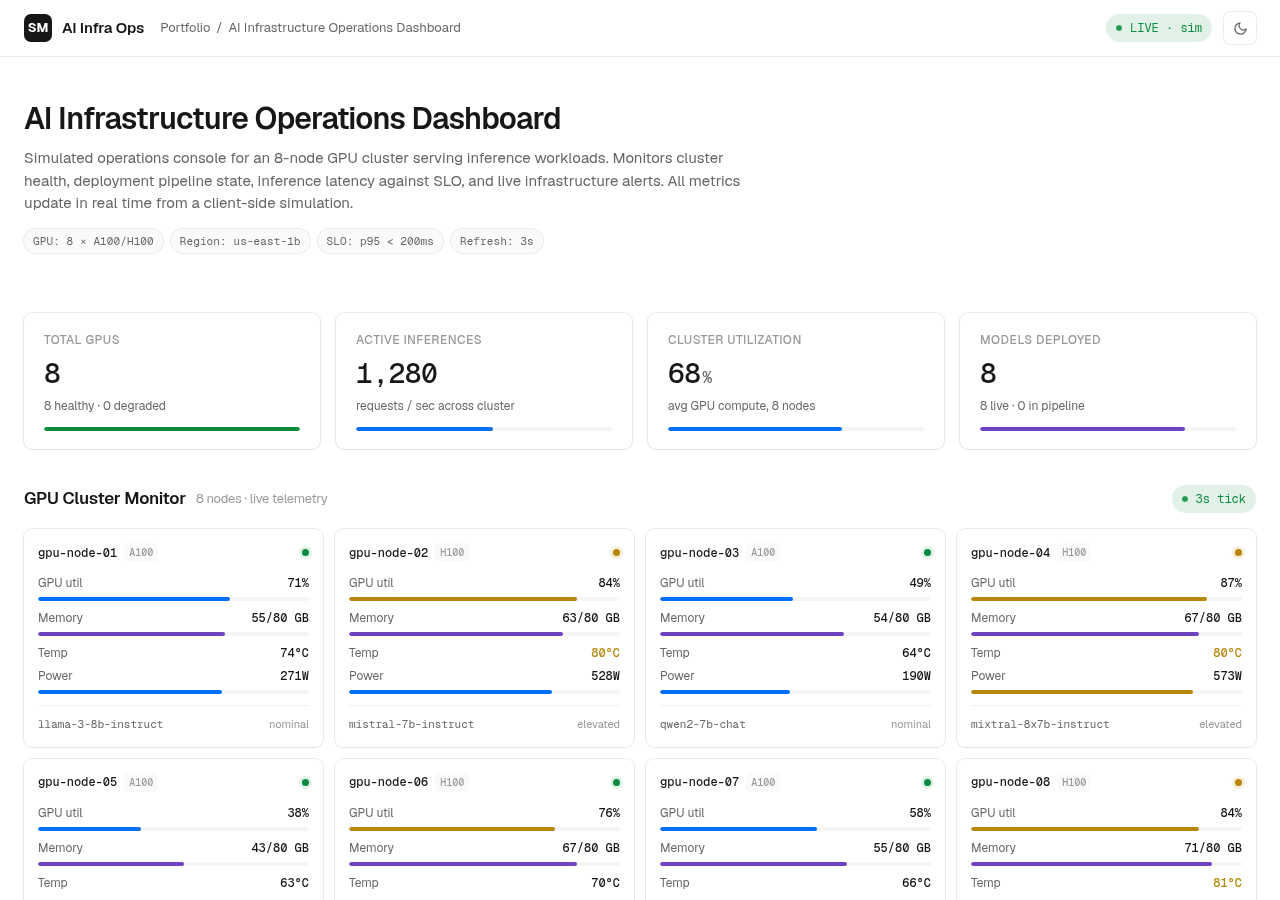Click the 71/80 GB memory value
Image resolution: width=1280 pixels, height=900 pixels.
coord(1213,848)
